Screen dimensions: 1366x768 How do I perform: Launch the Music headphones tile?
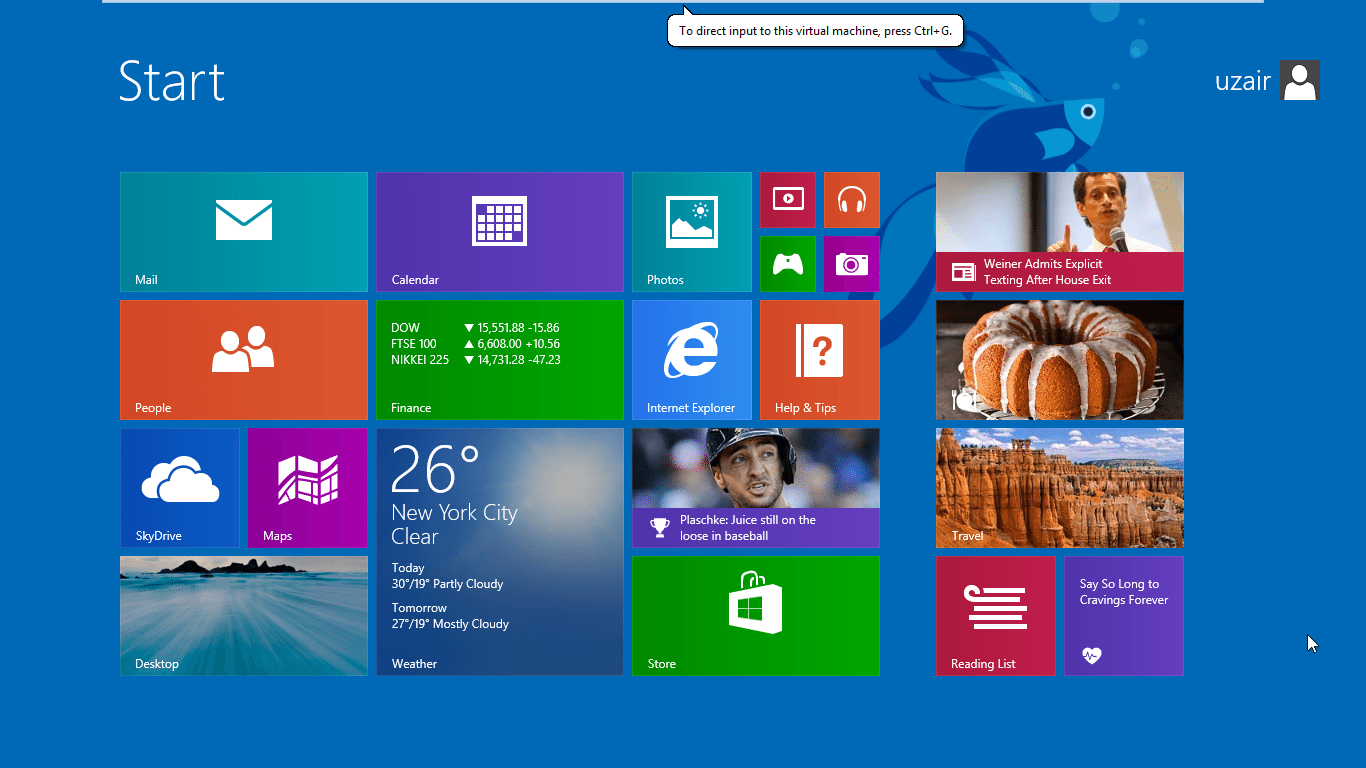pyautogui.click(x=852, y=200)
